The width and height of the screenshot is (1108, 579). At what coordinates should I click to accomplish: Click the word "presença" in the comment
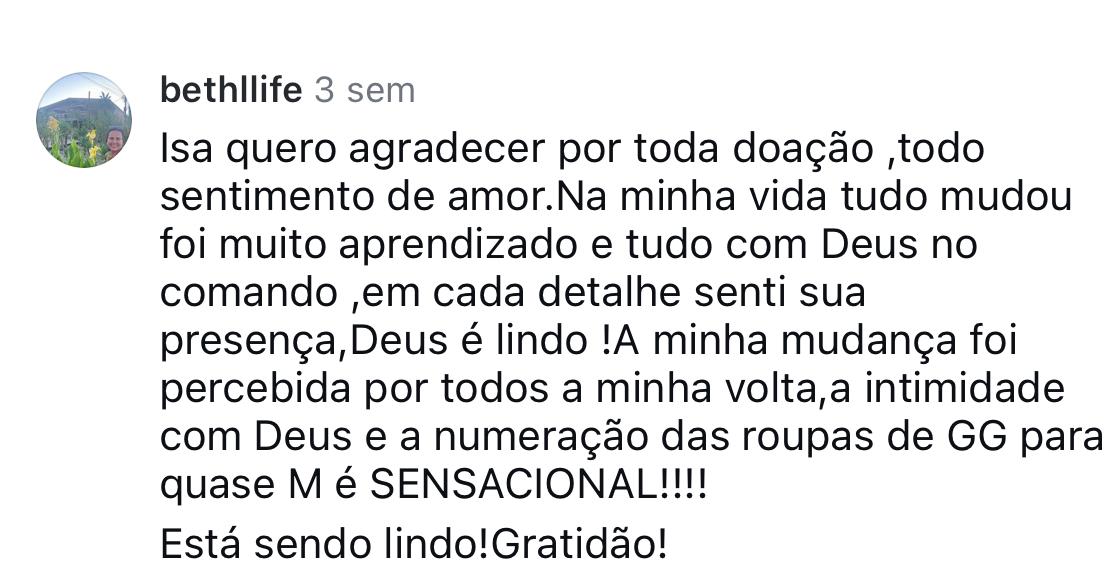pos(250,342)
